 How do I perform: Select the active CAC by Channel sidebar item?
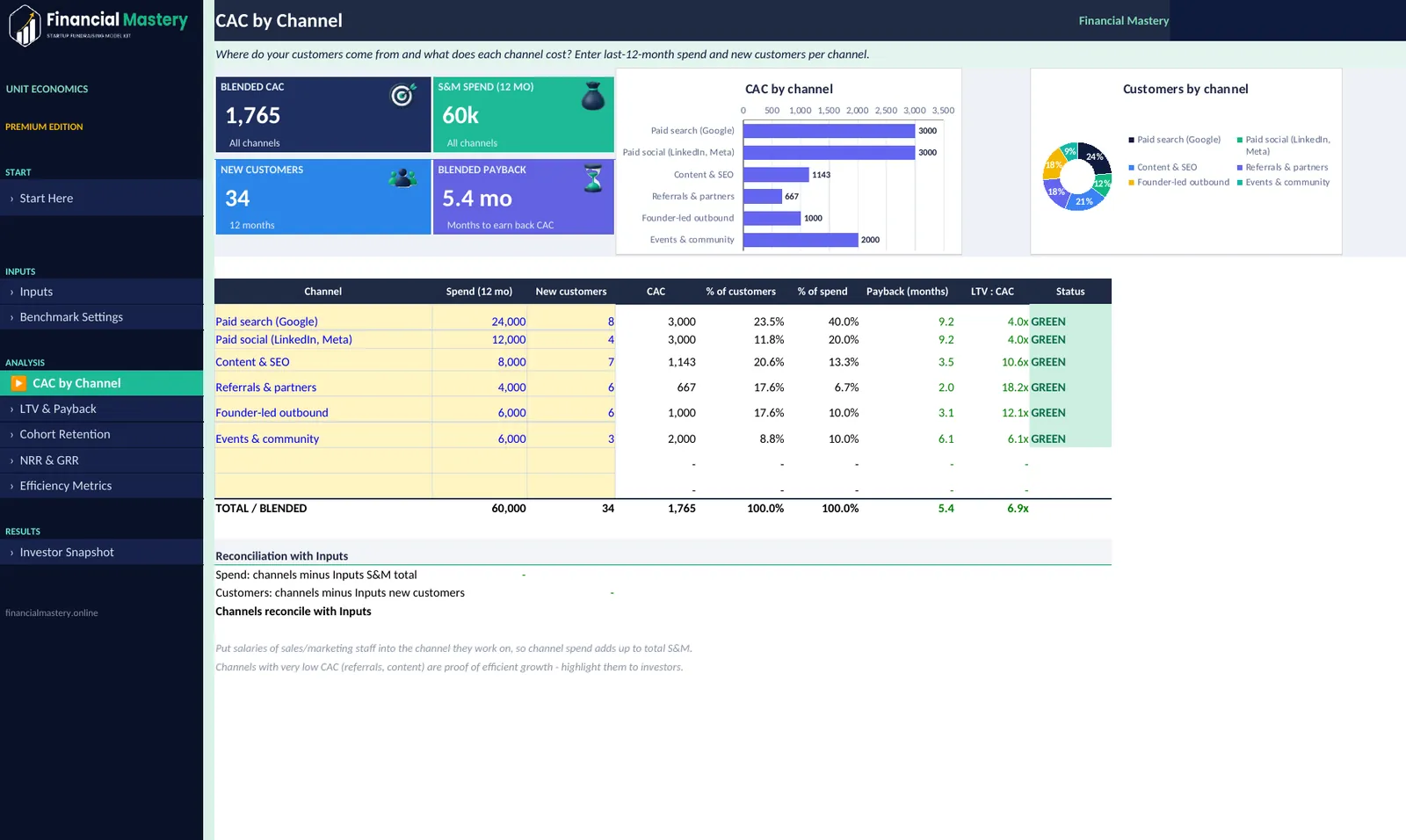point(102,383)
